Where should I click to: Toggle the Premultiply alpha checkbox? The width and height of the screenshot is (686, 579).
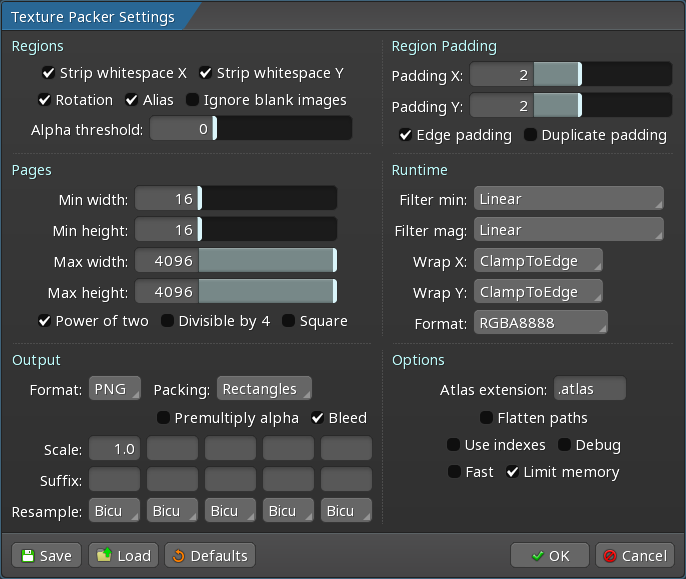click(163, 418)
